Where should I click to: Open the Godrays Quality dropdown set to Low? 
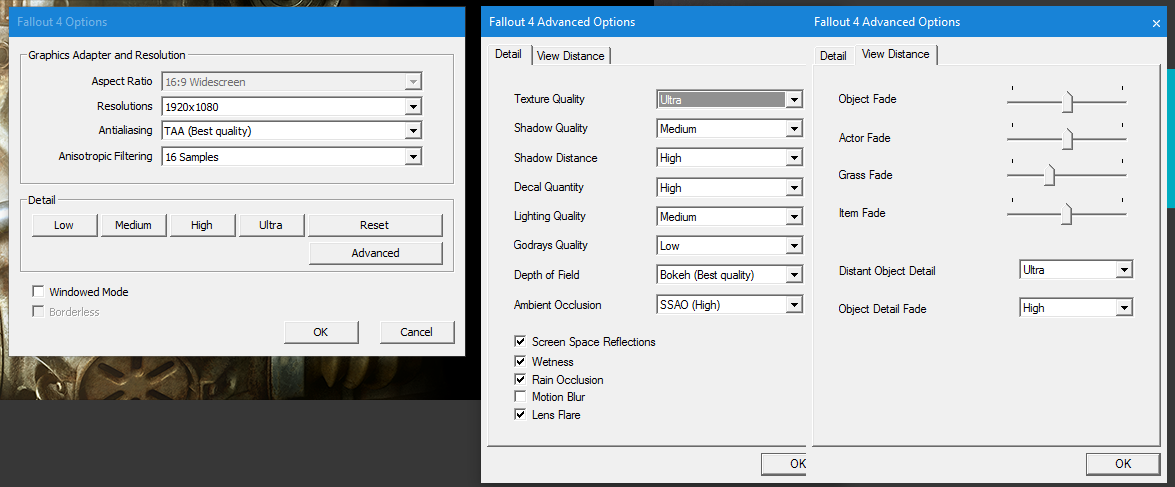(x=729, y=246)
